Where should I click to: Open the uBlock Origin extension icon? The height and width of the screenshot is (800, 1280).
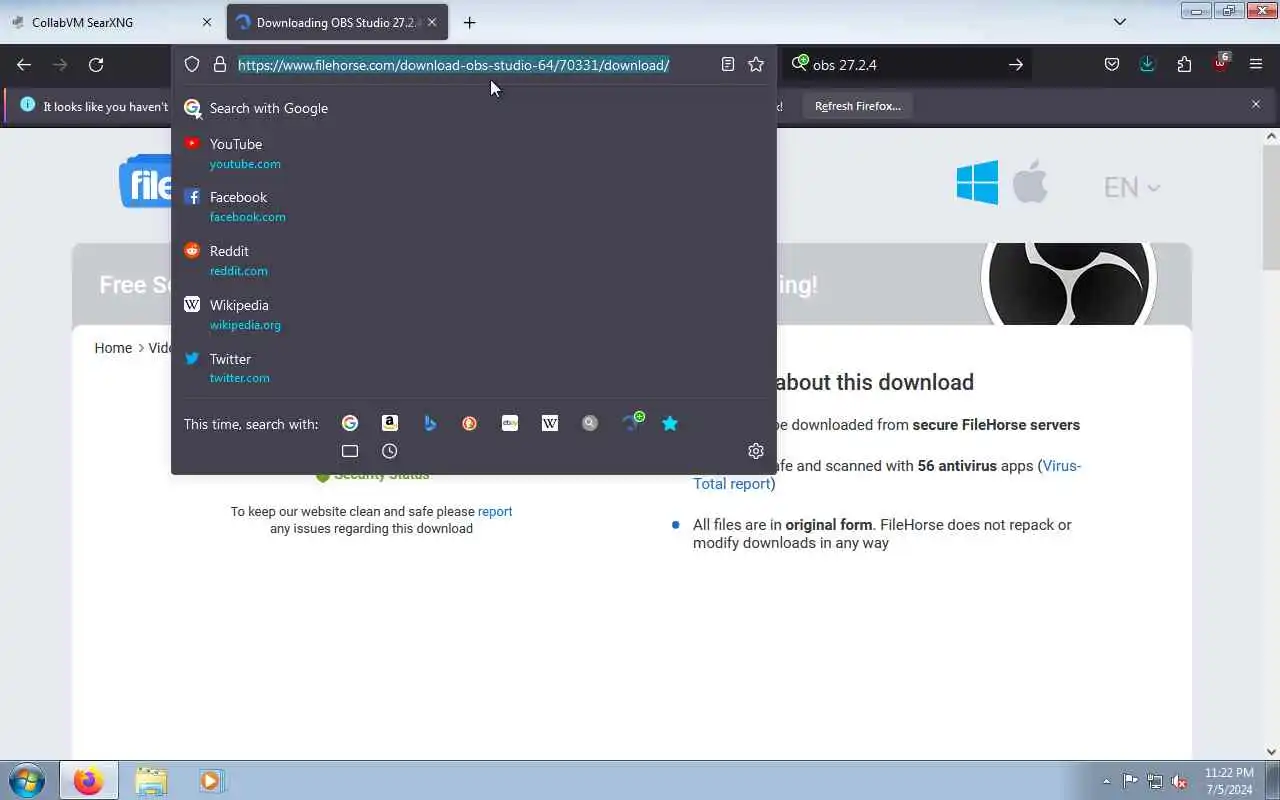pos(1220,64)
